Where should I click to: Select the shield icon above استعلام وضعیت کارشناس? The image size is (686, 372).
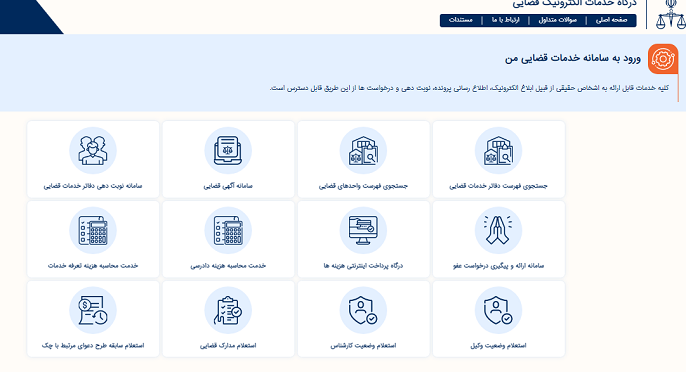pyautogui.click(x=363, y=310)
